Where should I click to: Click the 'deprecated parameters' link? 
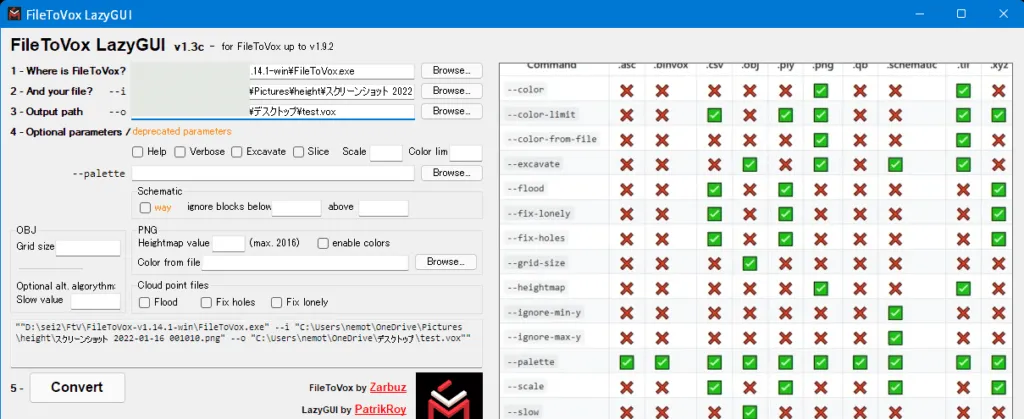[182, 132]
